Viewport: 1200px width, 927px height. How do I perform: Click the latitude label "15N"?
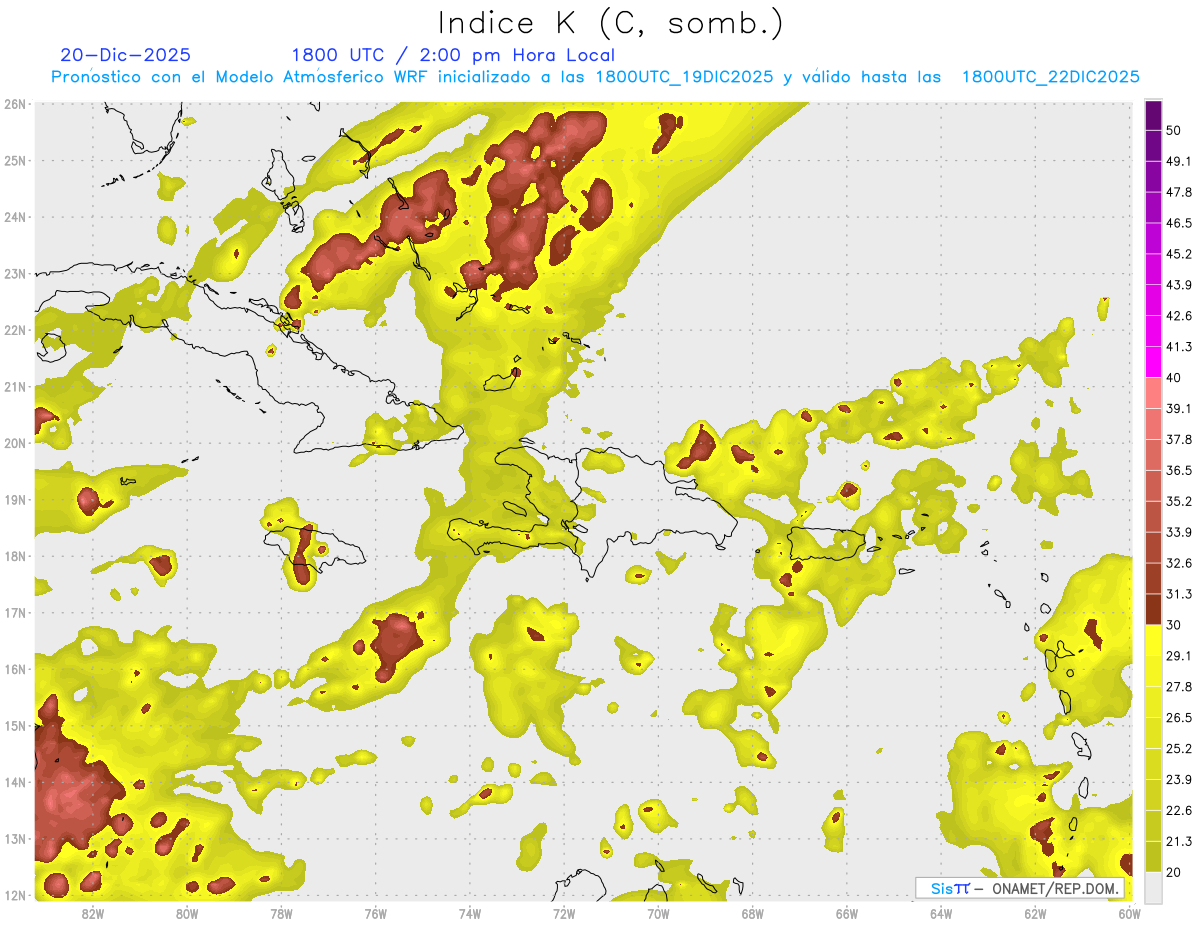click(x=15, y=726)
